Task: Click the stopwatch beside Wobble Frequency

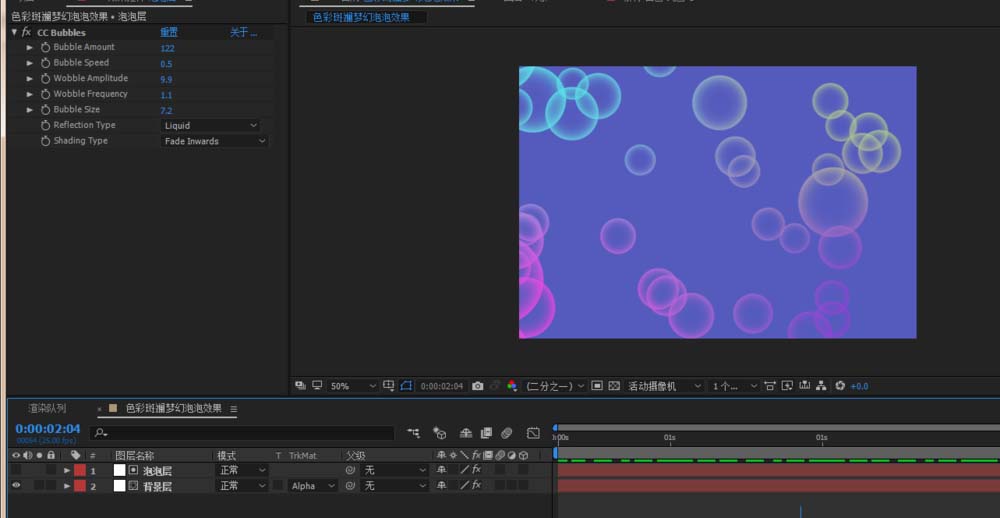Action: [x=45, y=94]
